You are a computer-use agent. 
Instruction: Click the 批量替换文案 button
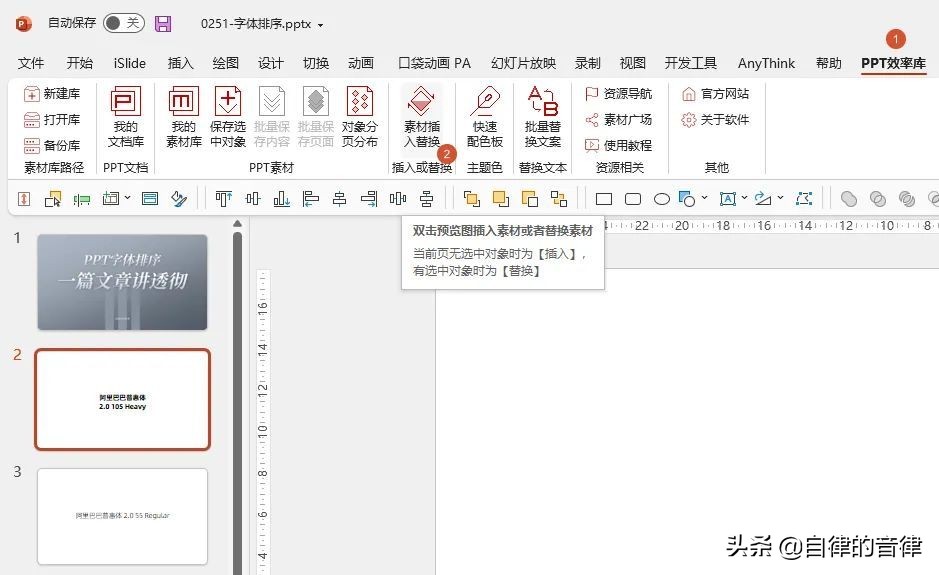pyautogui.click(x=543, y=117)
